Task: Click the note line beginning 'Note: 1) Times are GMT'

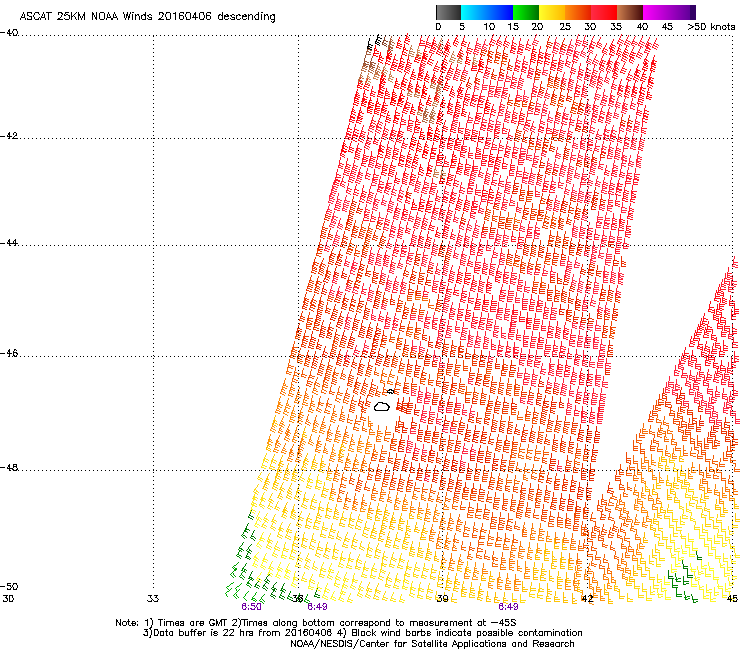Action: (316, 623)
